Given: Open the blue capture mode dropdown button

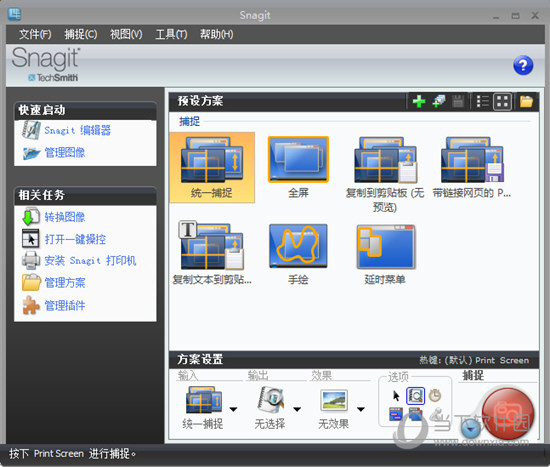Looking at the screenshot, I should pos(471,428).
